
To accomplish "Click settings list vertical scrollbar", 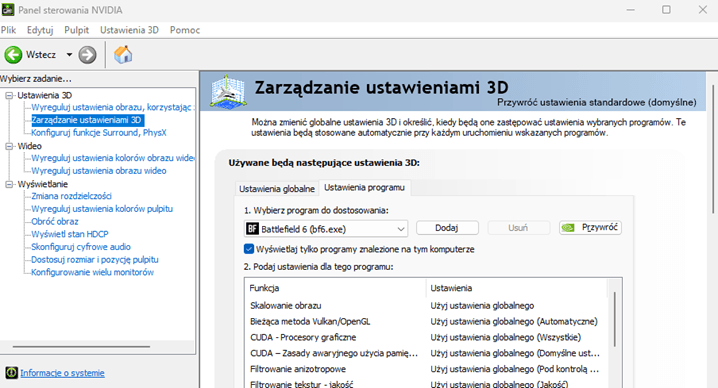I will 615,319.
